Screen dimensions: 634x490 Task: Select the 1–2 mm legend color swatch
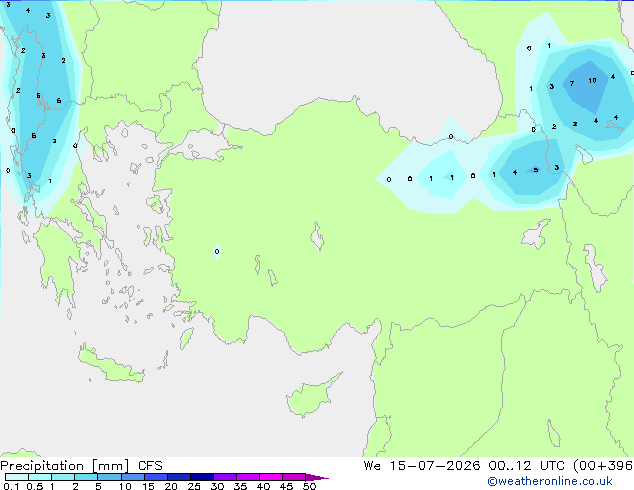(x=63, y=477)
